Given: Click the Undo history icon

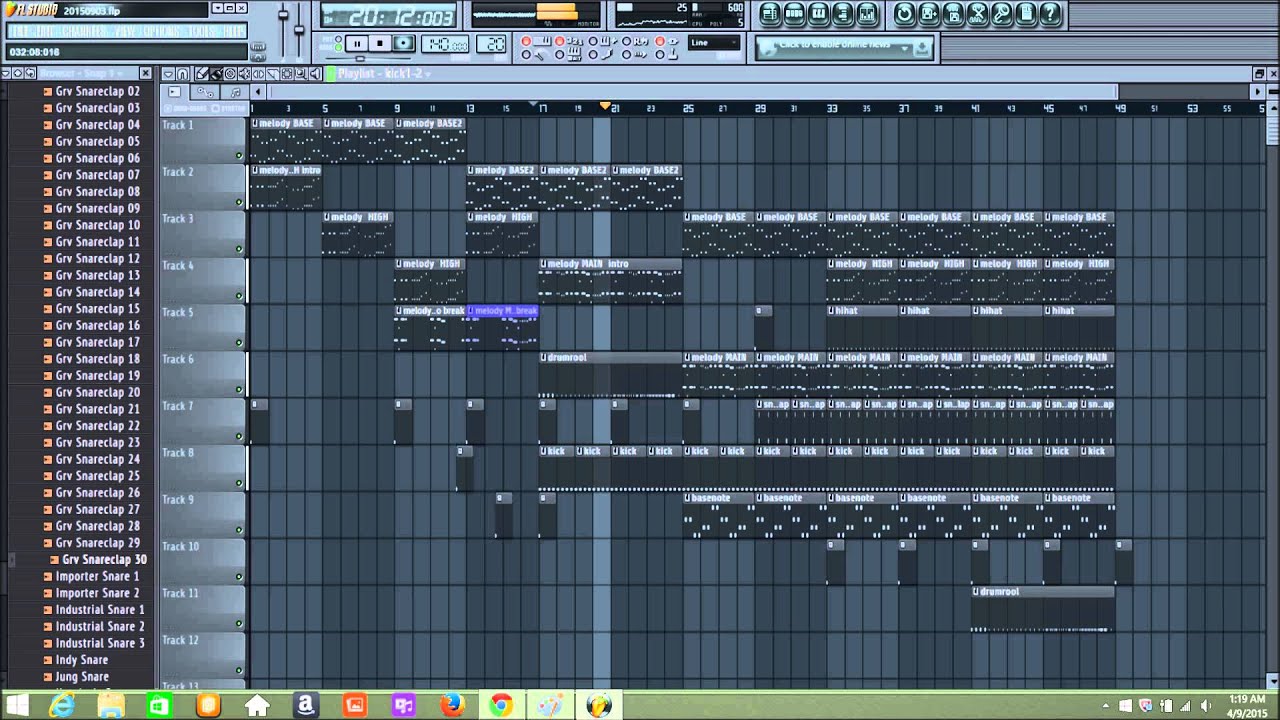Looking at the screenshot, I should (x=904, y=14).
